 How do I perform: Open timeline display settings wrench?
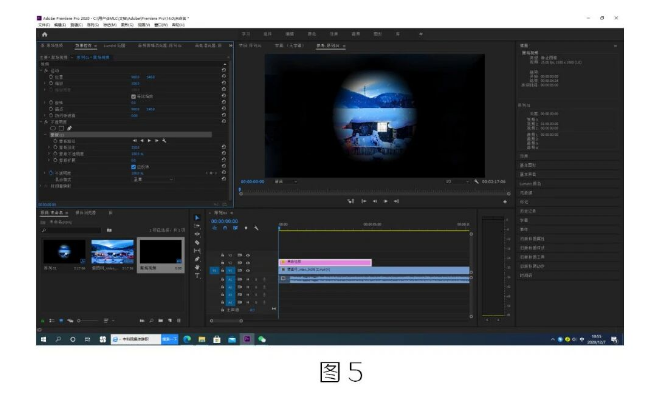click(256, 228)
